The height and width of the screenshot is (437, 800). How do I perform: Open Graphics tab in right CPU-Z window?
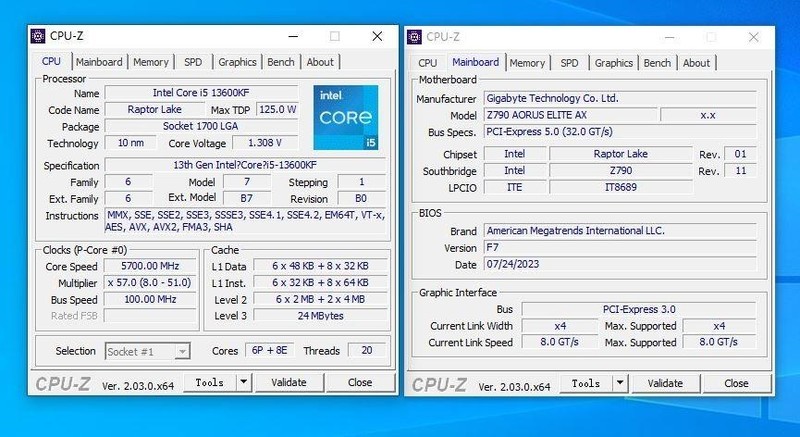(x=614, y=63)
